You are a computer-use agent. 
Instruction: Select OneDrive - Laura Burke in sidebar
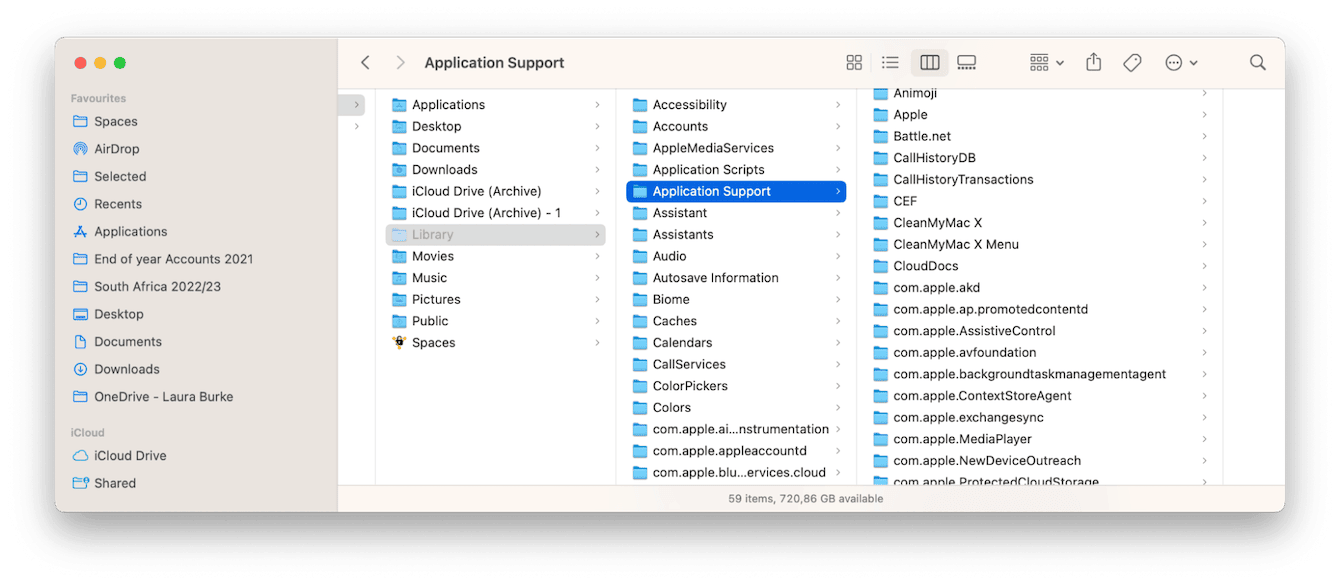(163, 397)
